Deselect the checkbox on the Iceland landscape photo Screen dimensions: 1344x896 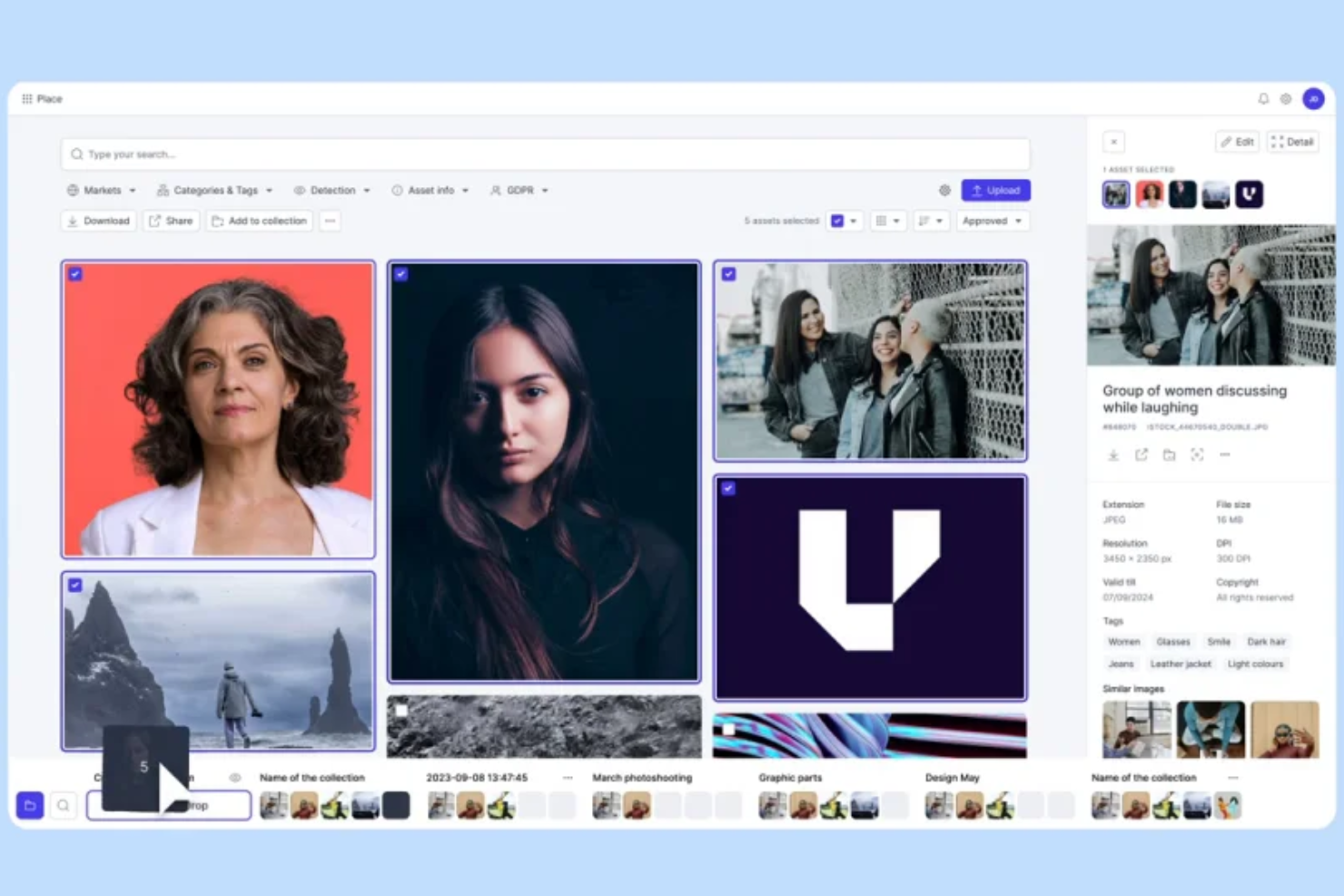coord(75,586)
